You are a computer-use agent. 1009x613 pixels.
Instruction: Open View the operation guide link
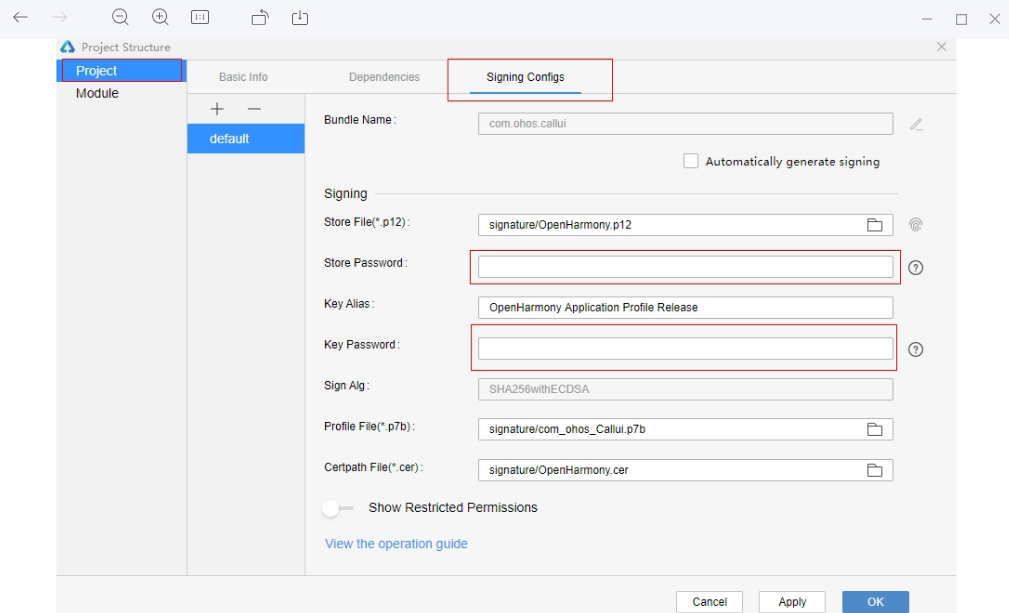tap(396, 544)
